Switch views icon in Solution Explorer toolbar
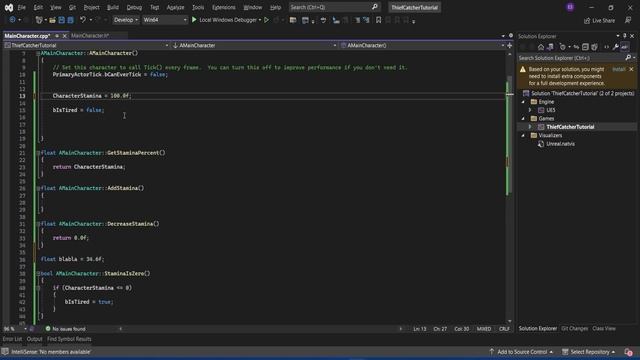Image resolution: width=640 pixels, height=360 pixels. pos(550,47)
